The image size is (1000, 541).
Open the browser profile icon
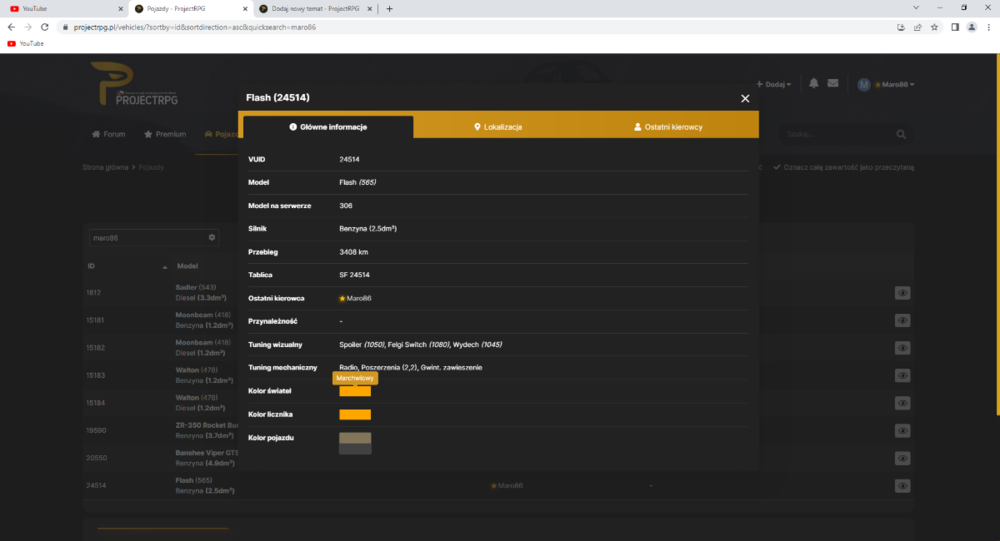point(971,27)
